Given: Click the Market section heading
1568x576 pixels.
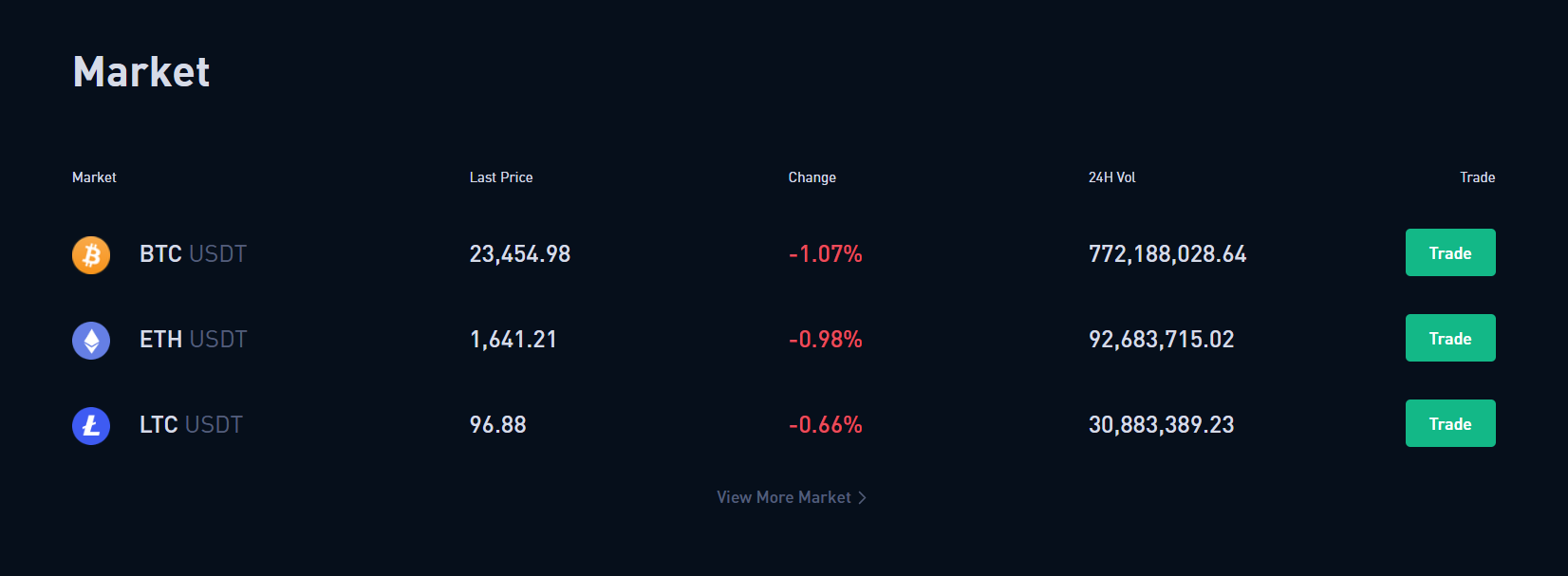Looking at the screenshot, I should [141, 72].
